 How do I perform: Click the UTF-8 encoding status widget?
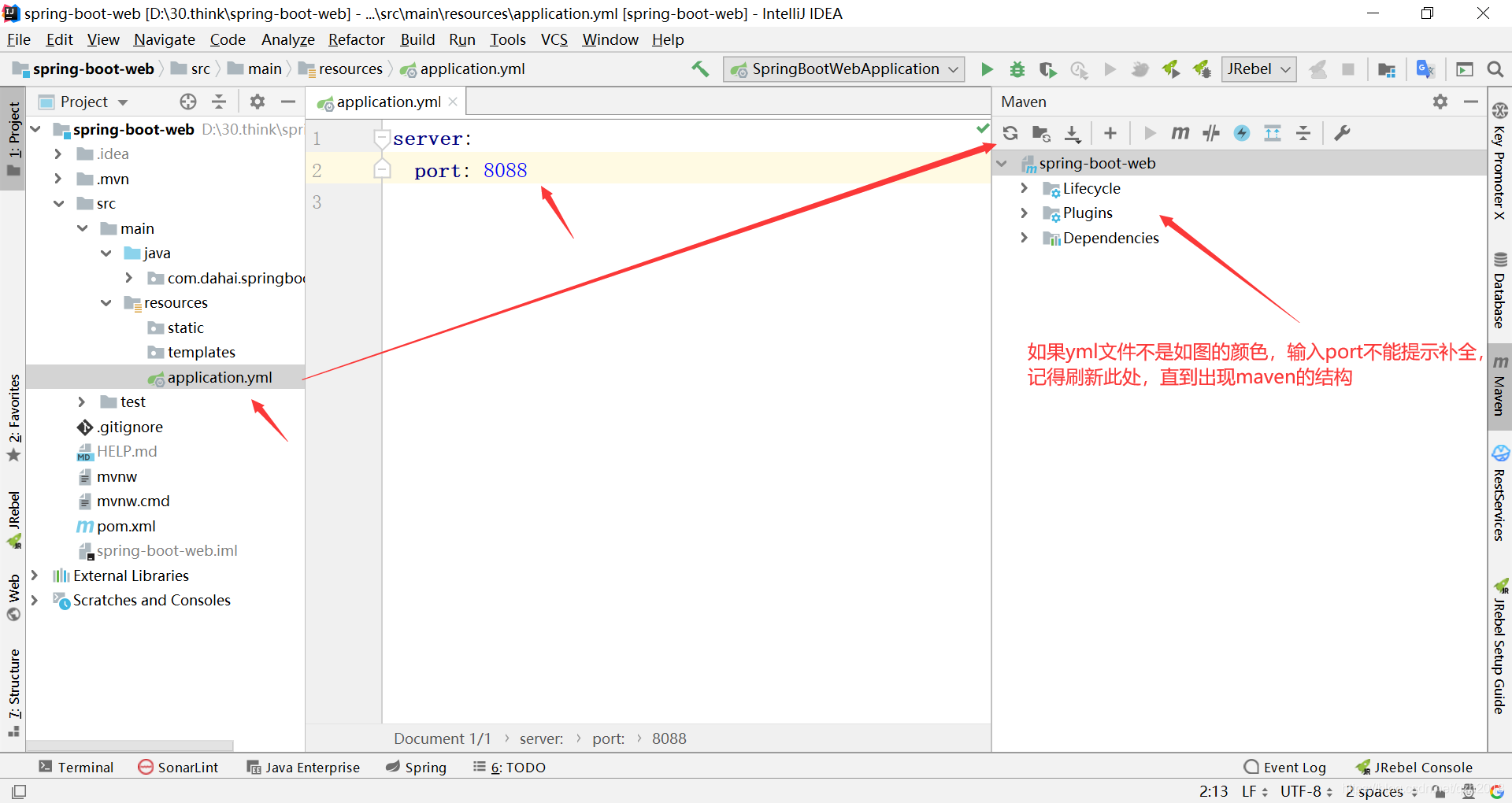point(1306,791)
